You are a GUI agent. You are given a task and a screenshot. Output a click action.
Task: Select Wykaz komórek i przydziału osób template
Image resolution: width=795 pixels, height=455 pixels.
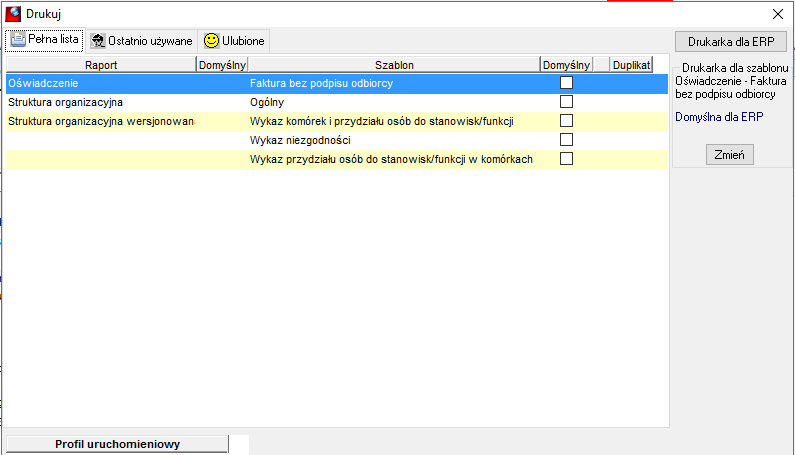click(381, 121)
